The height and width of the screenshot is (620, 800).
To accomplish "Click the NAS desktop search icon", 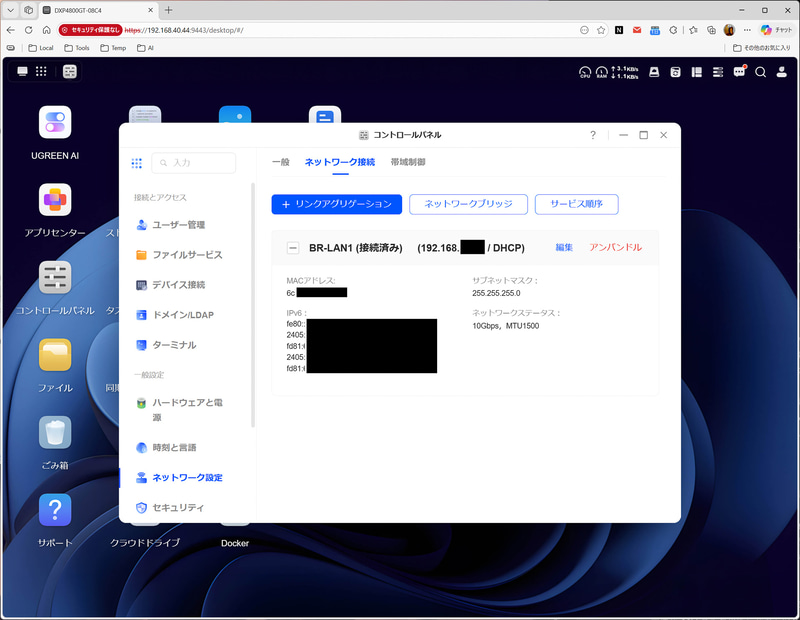I will point(761,72).
